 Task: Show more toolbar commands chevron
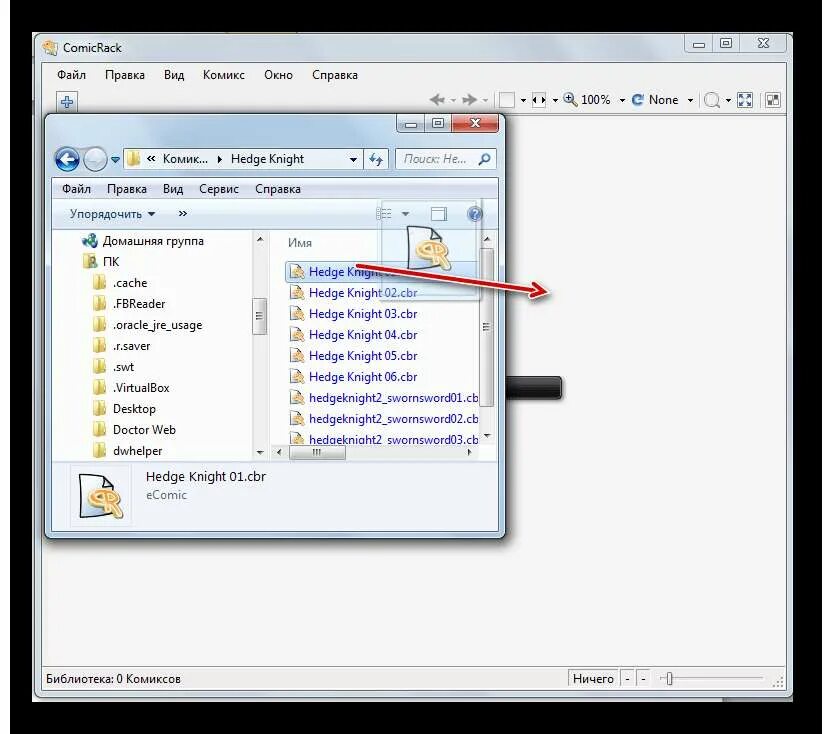(183, 214)
